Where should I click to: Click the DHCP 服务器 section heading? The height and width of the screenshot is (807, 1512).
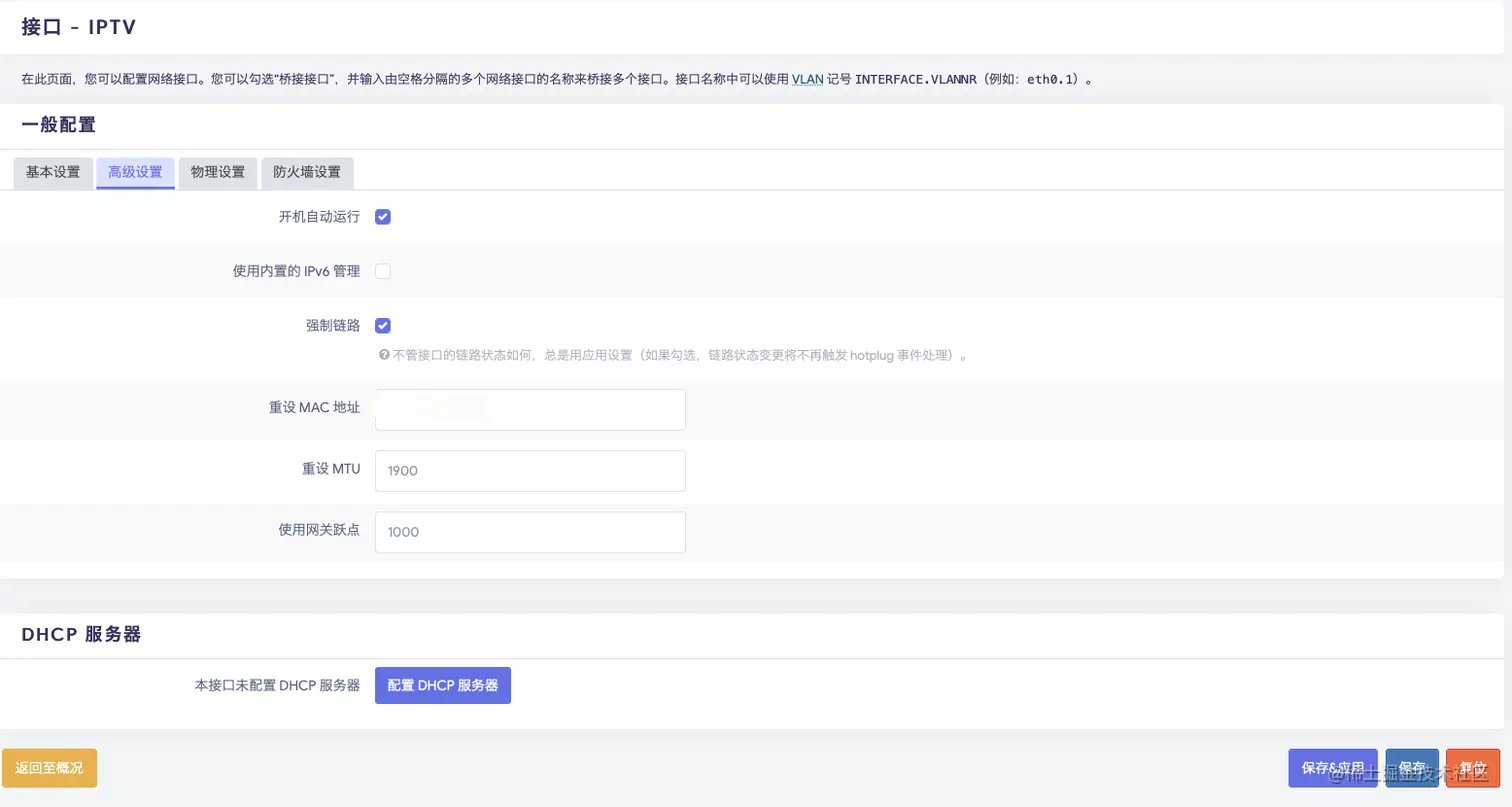tap(81, 635)
